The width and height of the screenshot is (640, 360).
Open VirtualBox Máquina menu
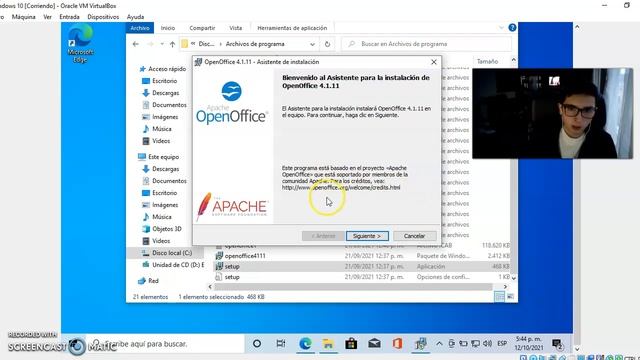click(24, 17)
